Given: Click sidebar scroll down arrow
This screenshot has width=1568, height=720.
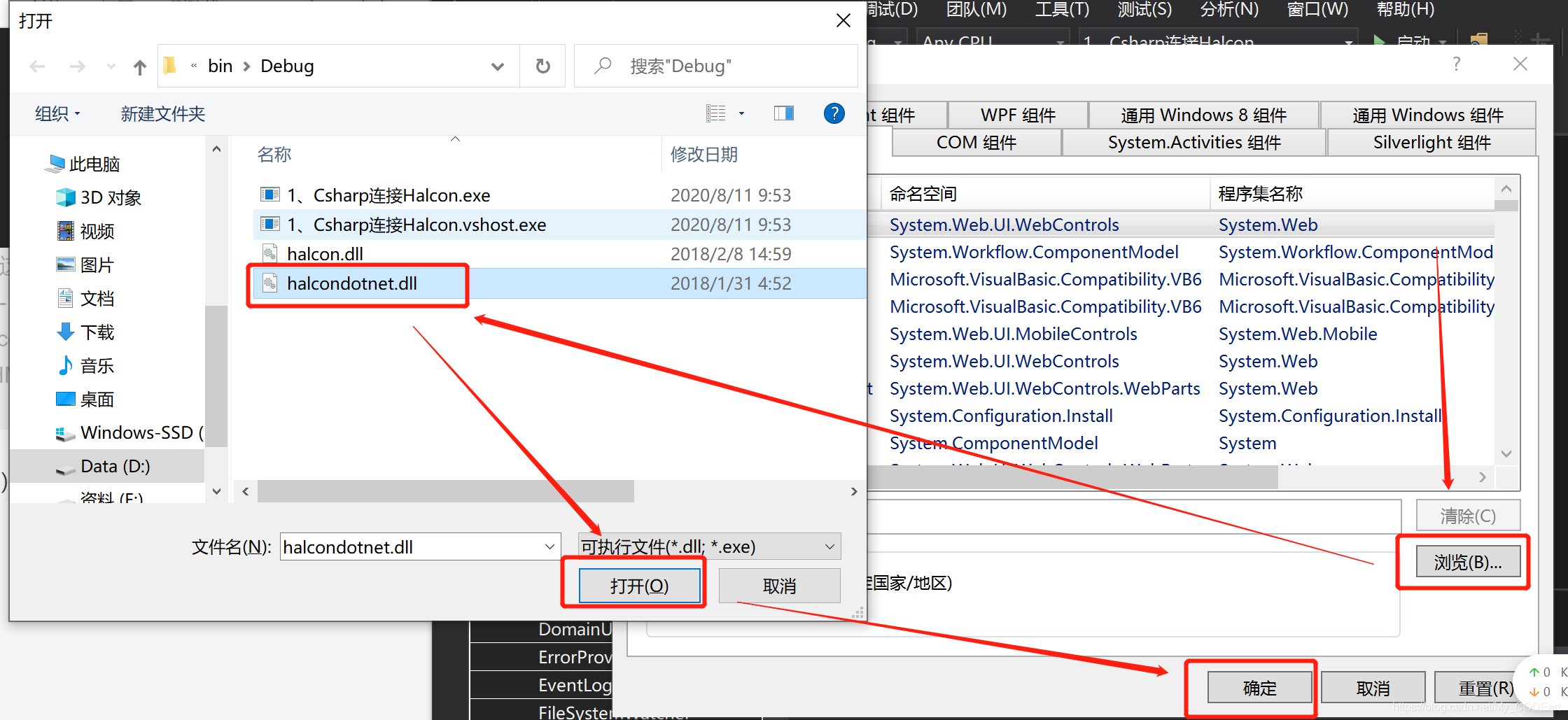Looking at the screenshot, I should 216,491.
